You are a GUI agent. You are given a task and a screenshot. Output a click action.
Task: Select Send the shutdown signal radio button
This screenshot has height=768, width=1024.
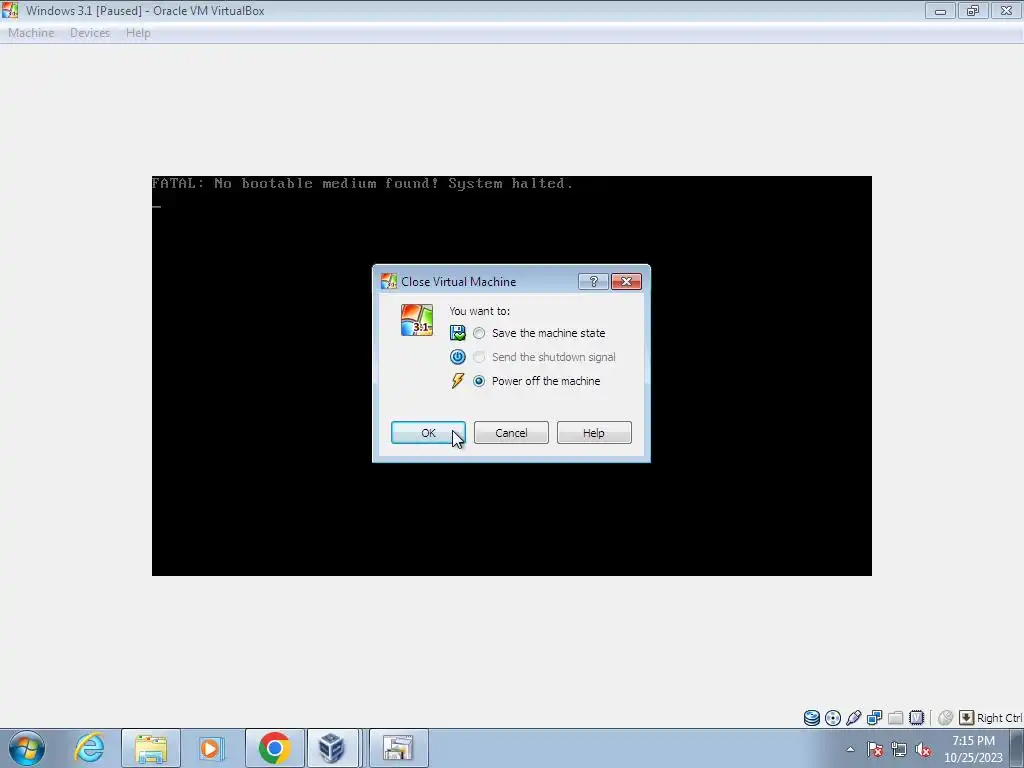pos(479,357)
